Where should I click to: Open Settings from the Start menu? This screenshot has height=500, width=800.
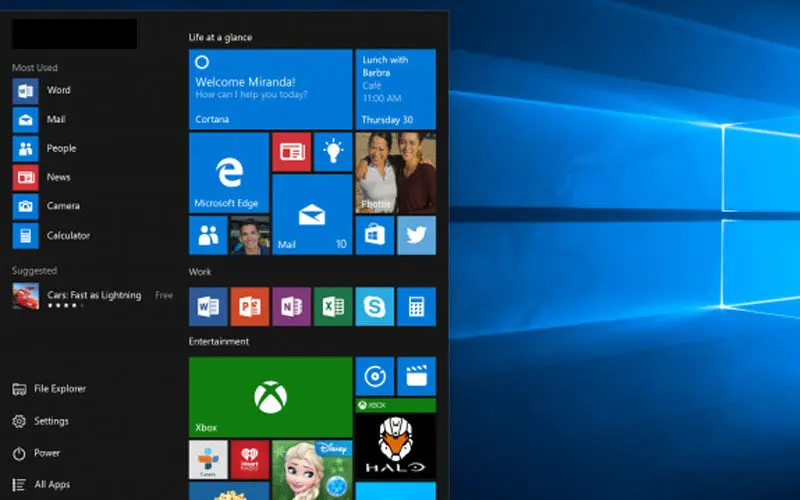40,421
